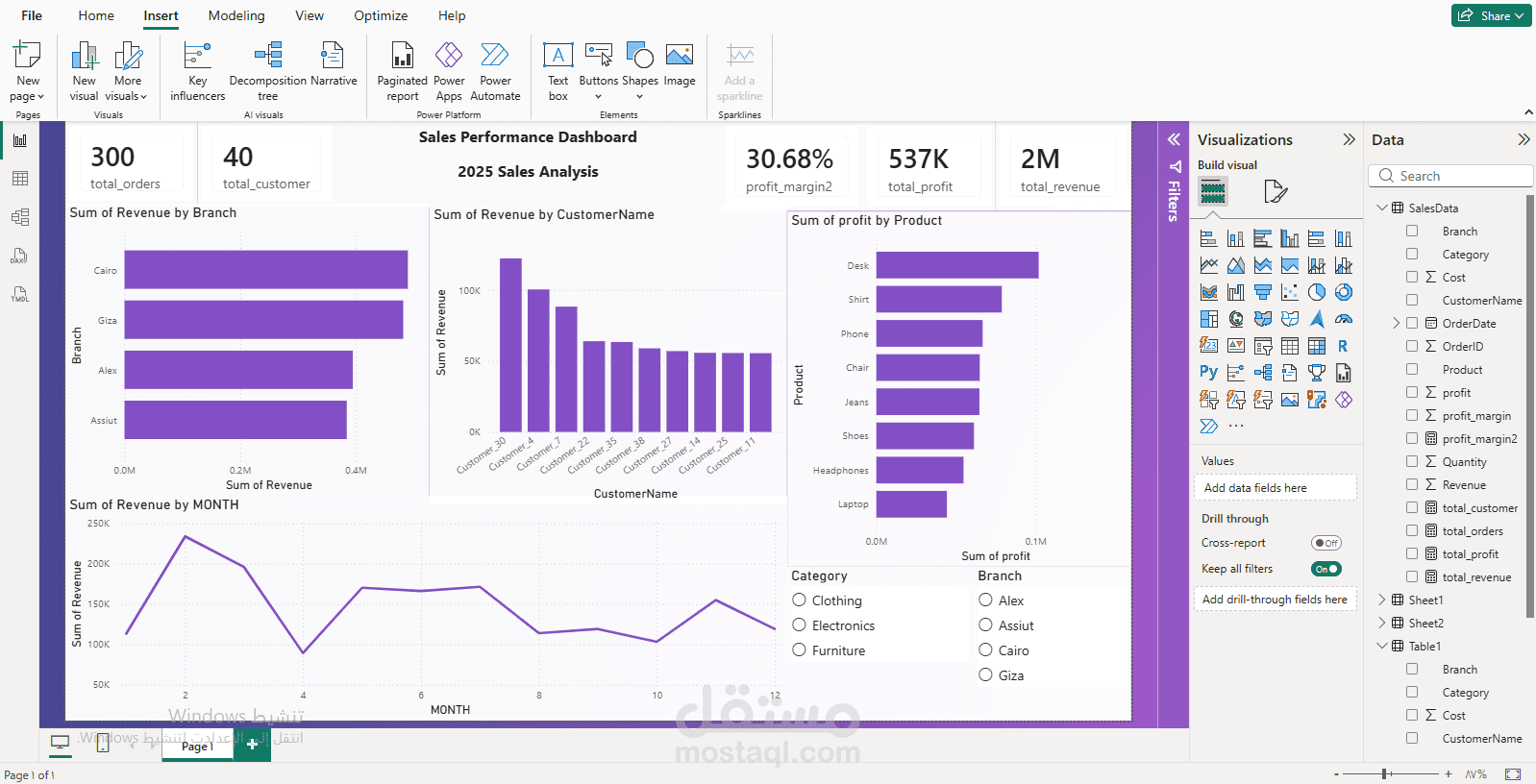Select the waterfall chart visual

pos(1236,292)
